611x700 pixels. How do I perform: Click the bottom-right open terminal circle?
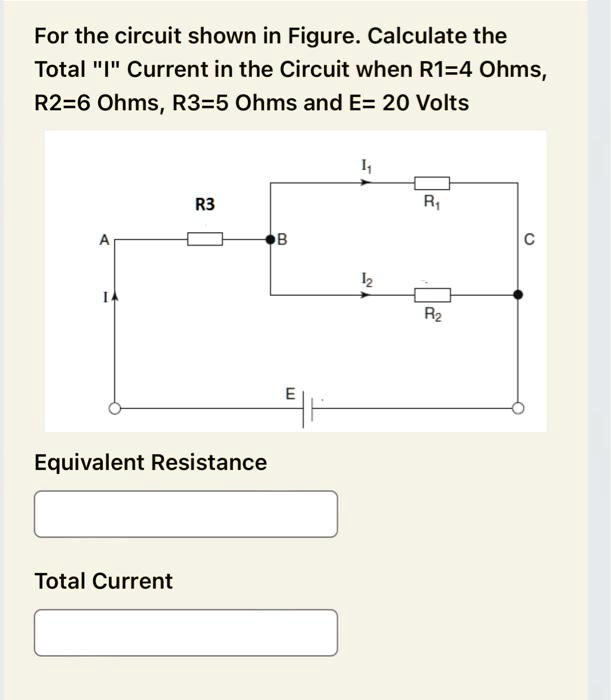(x=517, y=408)
